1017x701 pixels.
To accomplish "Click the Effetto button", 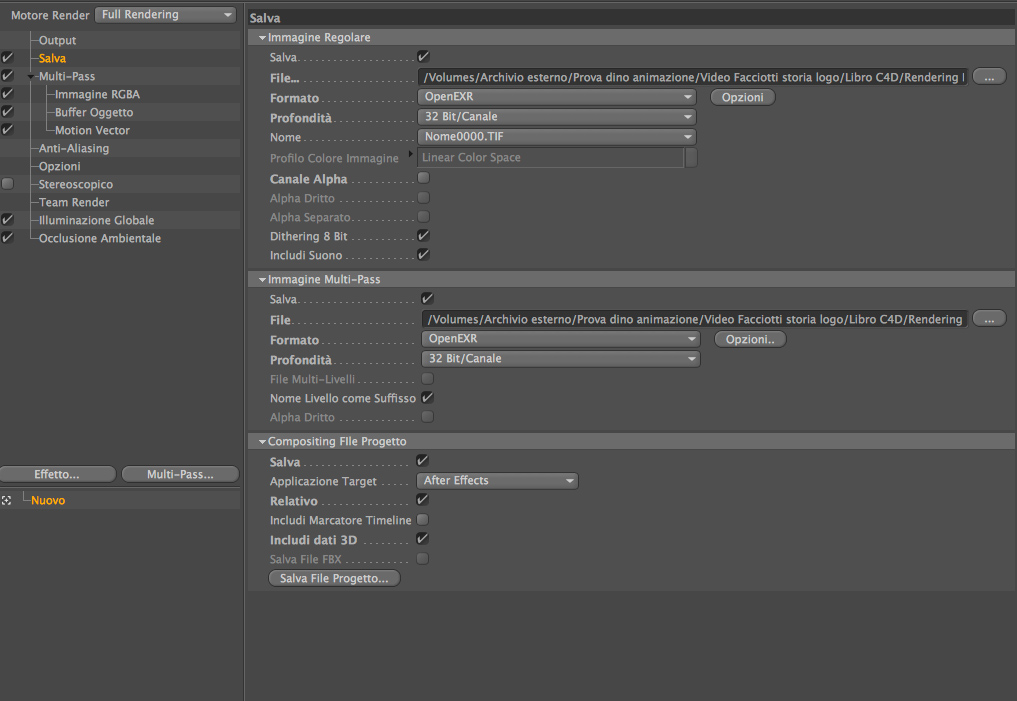I will coord(58,474).
